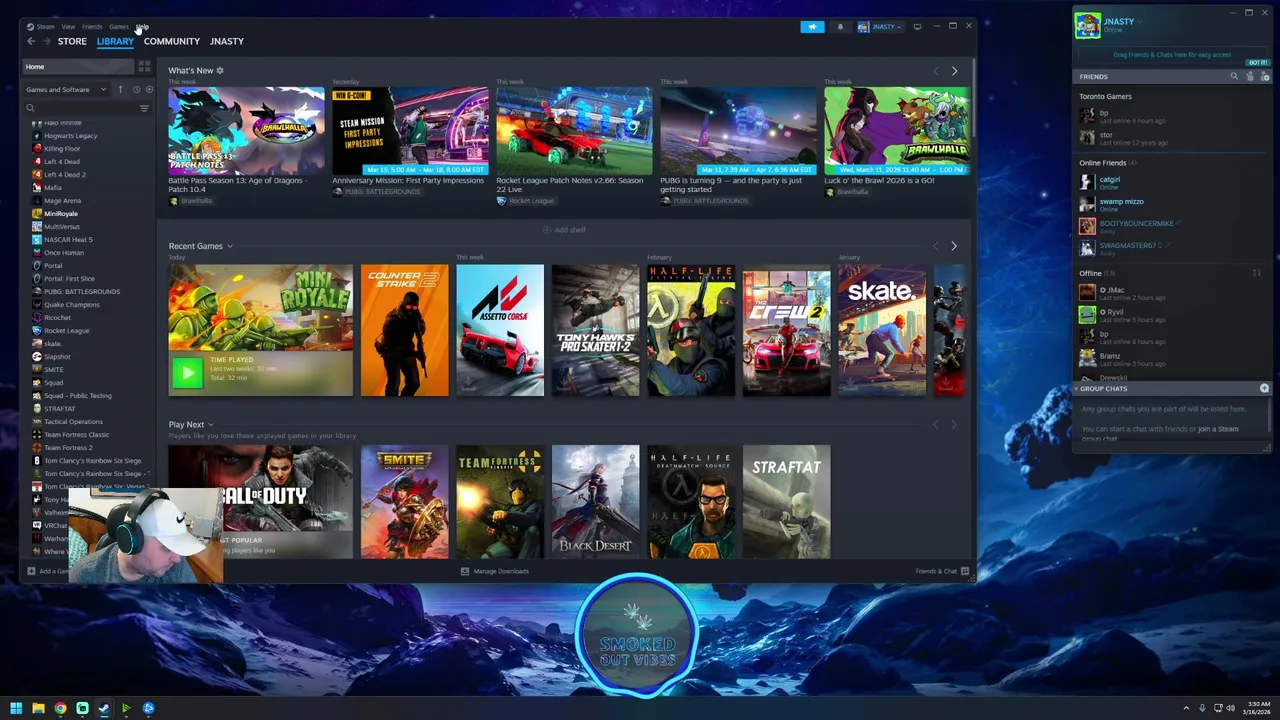This screenshot has width=1280, height=720.
Task: Open the Recent Games shelf dropdown
Action: 229,246
